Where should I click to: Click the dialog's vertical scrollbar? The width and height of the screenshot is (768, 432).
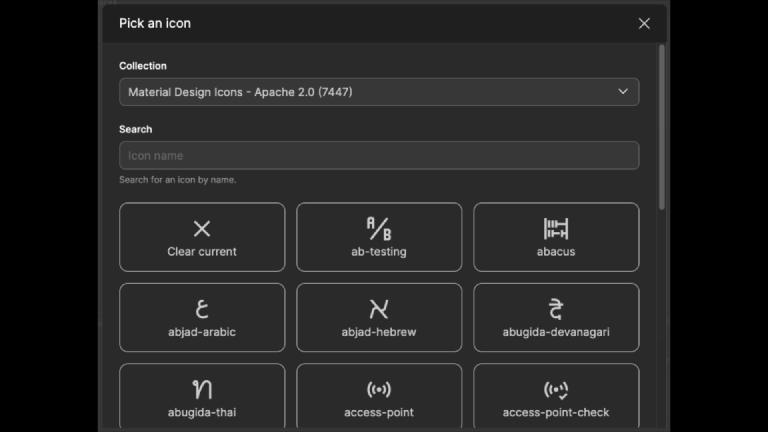click(x=662, y=127)
